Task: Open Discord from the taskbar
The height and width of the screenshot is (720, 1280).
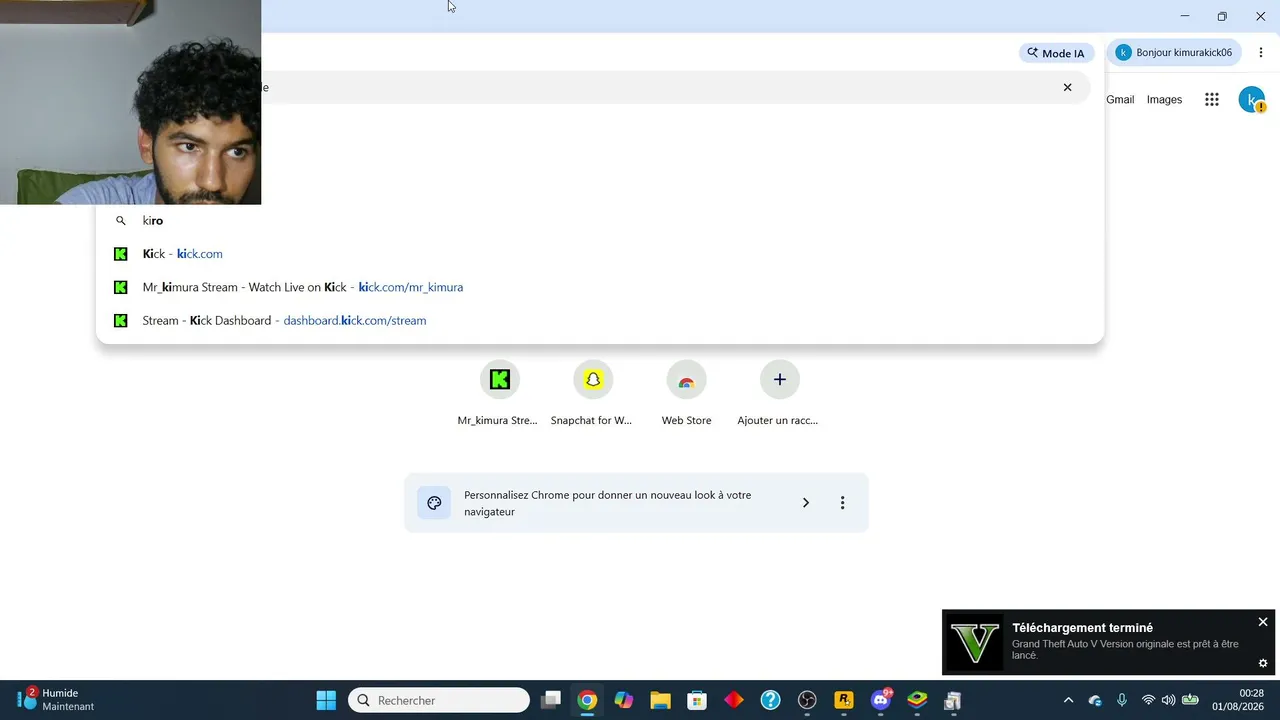Action: 881,700
